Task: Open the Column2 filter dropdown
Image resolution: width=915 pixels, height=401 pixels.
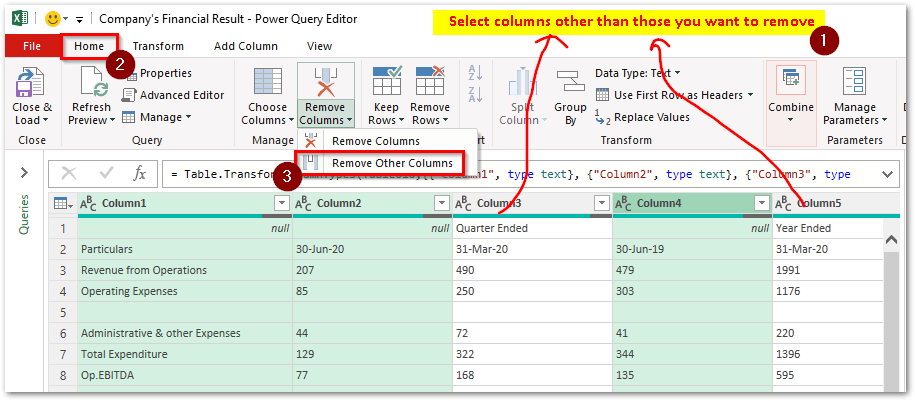Action: pyautogui.click(x=442, y=203)
